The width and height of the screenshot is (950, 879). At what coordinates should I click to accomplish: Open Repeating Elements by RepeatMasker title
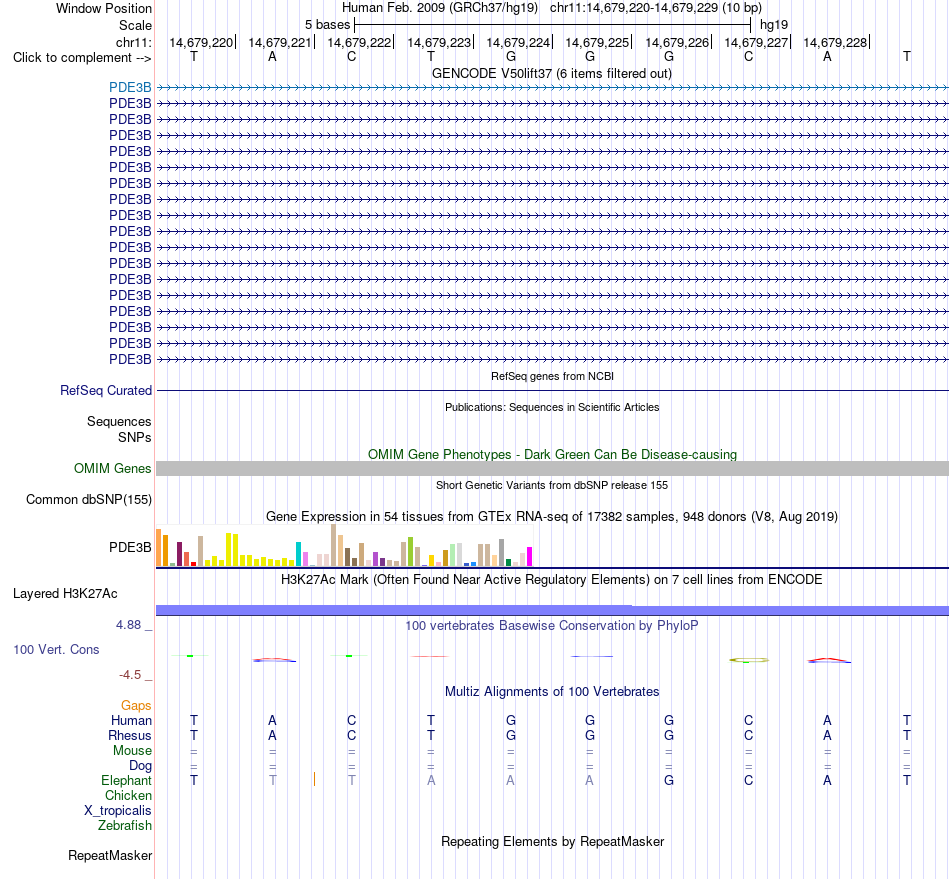[x=552, y=841]
